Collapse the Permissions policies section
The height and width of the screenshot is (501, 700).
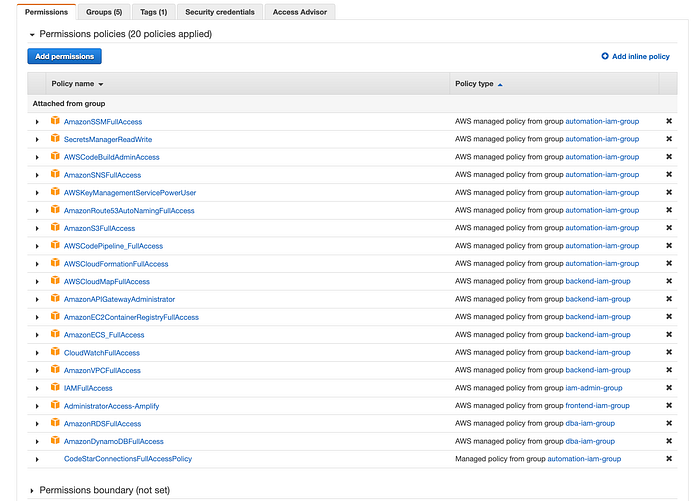(x=32, y=34)
